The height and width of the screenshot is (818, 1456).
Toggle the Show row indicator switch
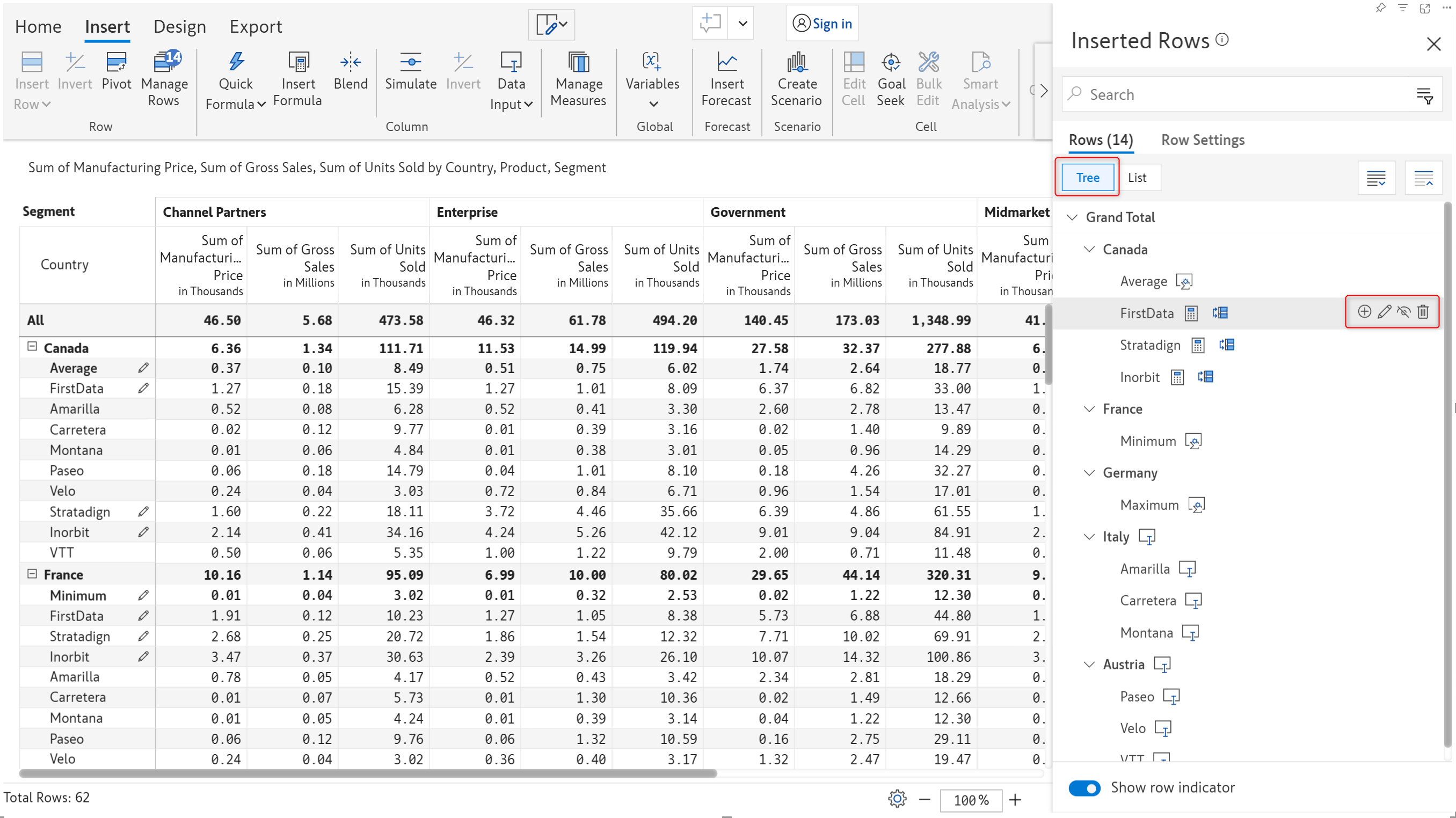click(1084, 787)
